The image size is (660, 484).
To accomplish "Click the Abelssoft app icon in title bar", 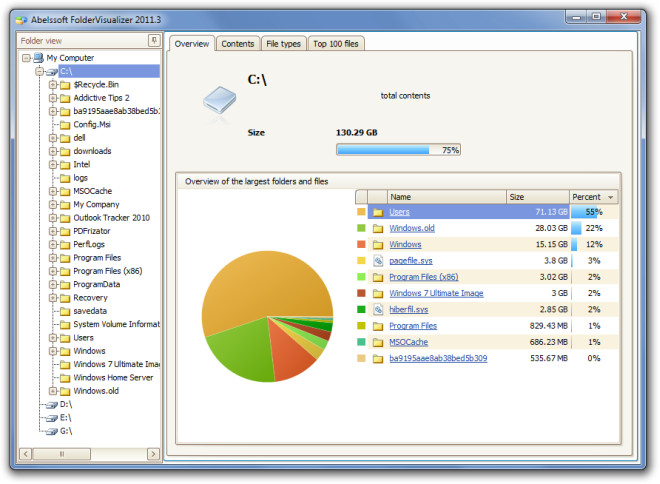I will click(x=21, y=20).
